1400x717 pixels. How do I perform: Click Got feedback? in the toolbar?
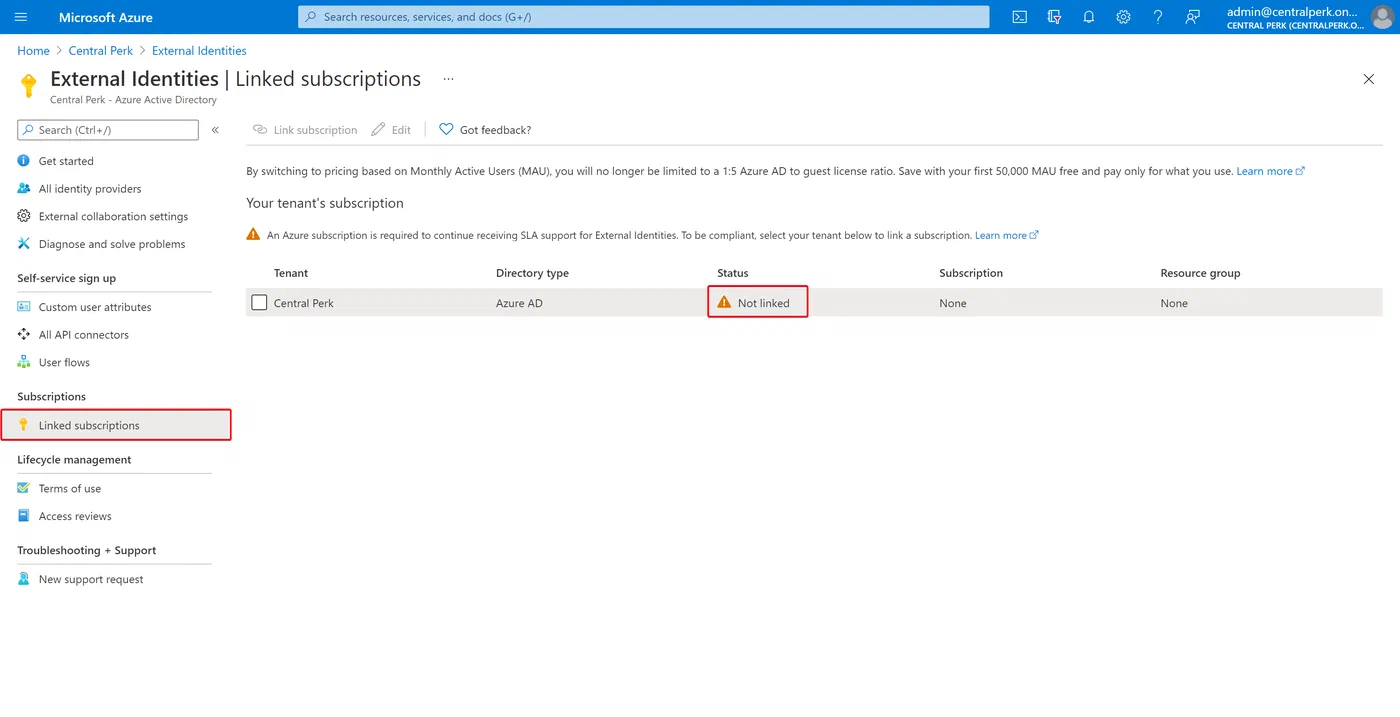coord(485,130)
